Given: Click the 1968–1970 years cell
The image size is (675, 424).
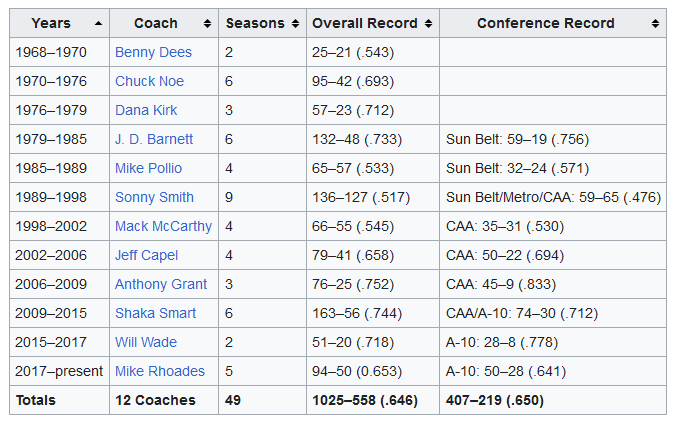Looking at the screenshot, I should [x=51, y=52].
